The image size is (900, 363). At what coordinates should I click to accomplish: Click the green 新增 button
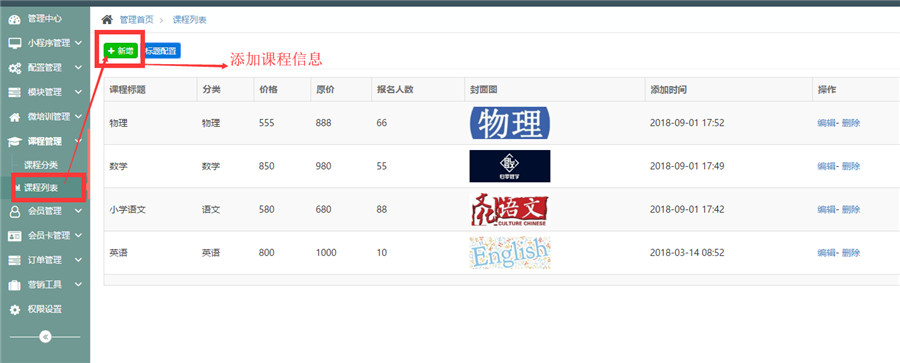pyautogui.click(x=121, y=51)
